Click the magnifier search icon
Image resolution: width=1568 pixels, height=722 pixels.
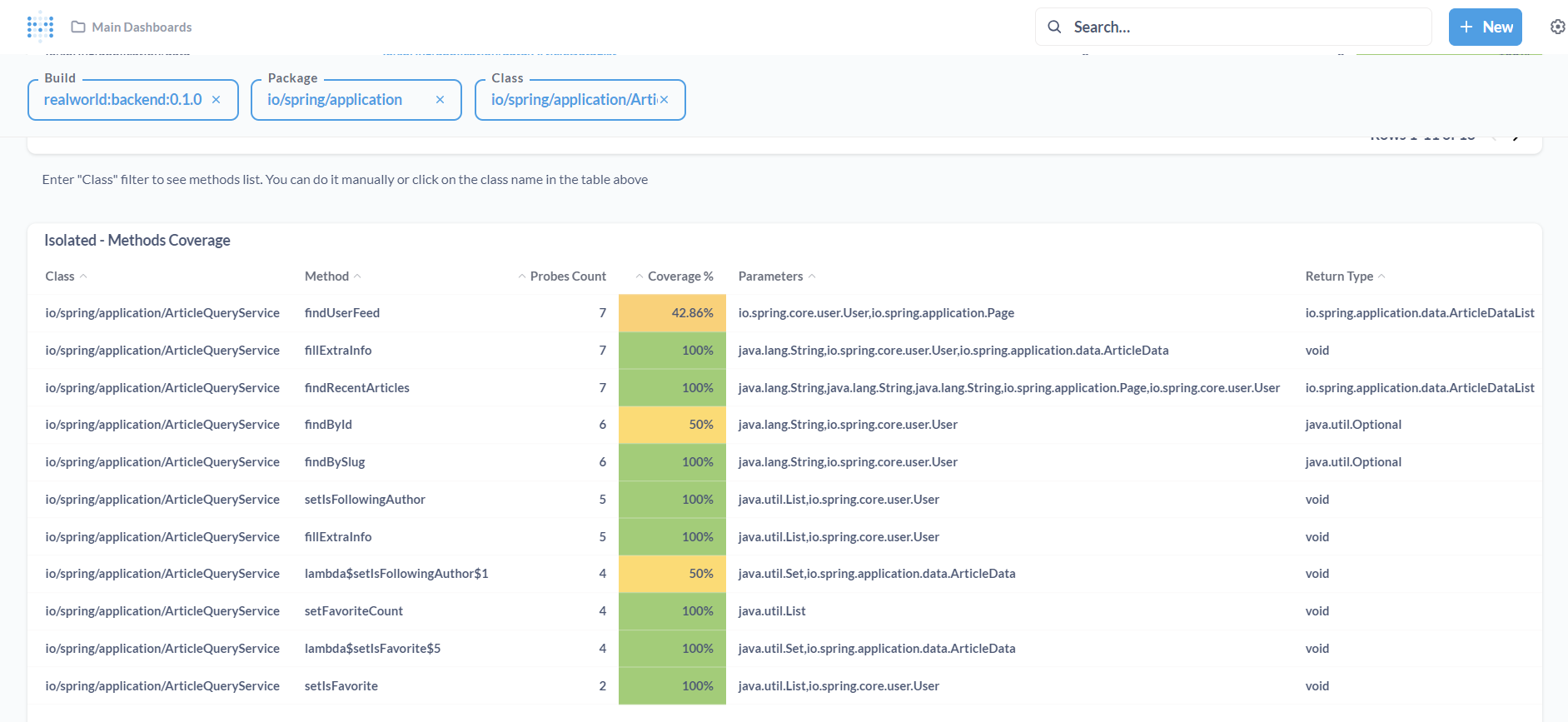pos(1054,27)
